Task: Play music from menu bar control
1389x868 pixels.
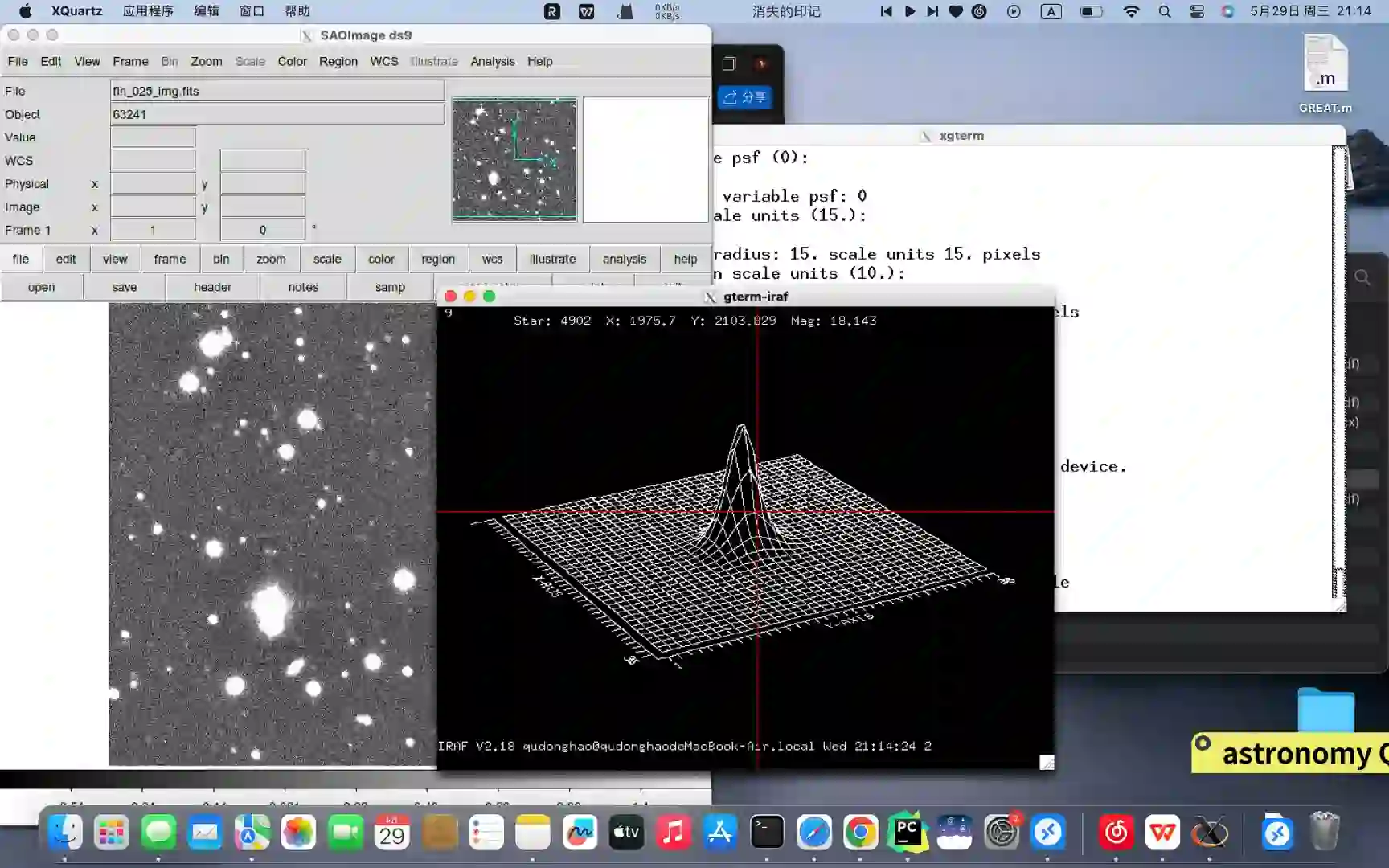Action: click(909, 11)
